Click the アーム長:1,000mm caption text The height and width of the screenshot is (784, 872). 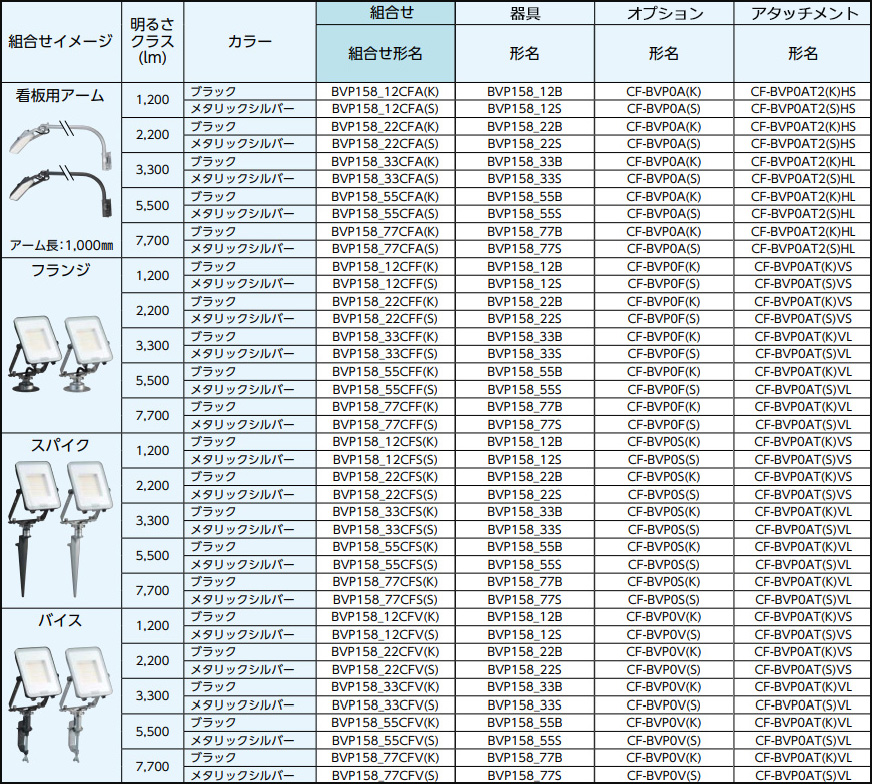(x=61, y=245)
